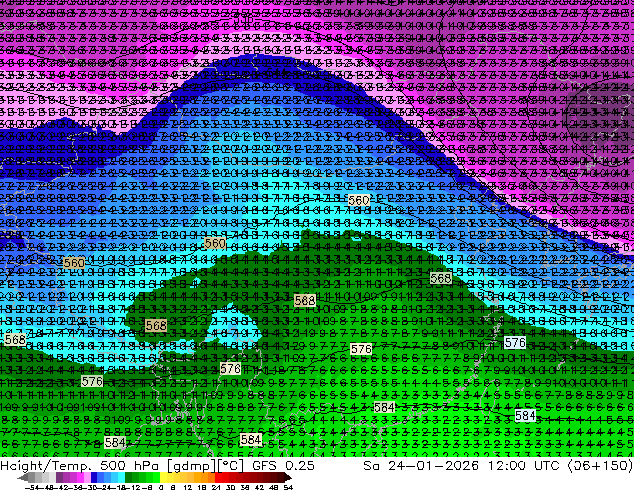
Task: Select the cyan swatch in the legend
Action: click(122, 477)
